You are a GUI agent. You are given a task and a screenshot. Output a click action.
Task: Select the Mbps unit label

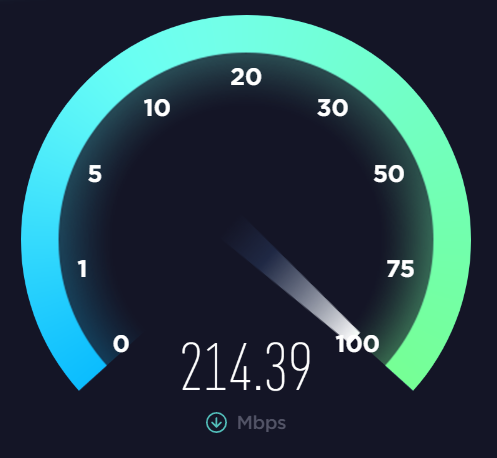pos(261,423)
